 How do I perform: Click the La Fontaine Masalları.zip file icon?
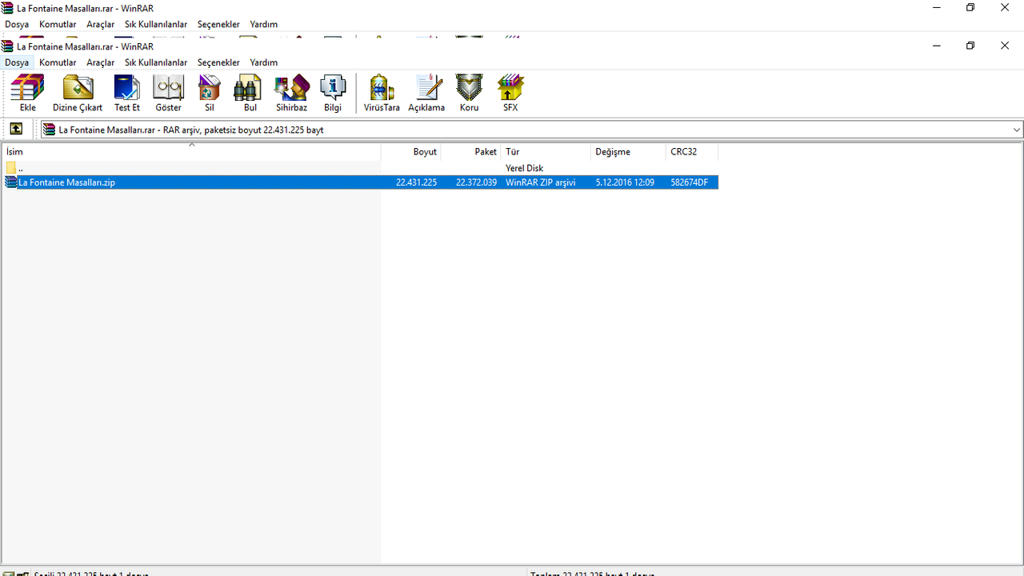click(x=11, y=182)
